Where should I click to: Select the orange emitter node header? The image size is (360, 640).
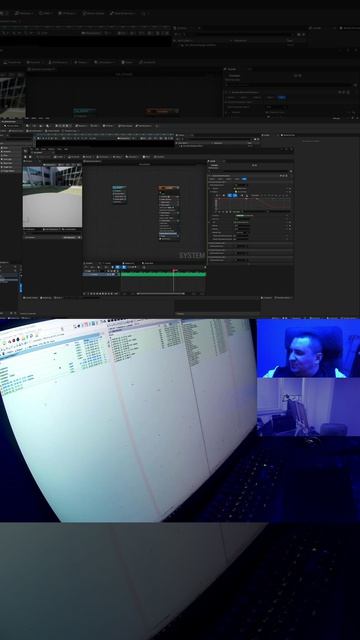click(169, 188)
